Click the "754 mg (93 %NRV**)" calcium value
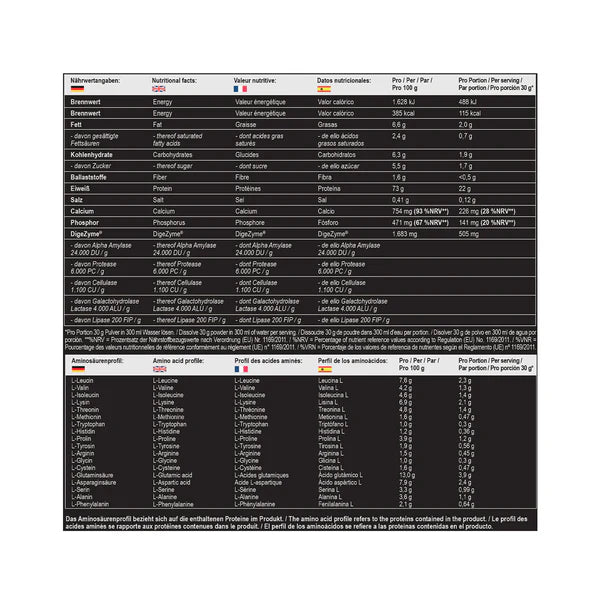 [420, 212]
